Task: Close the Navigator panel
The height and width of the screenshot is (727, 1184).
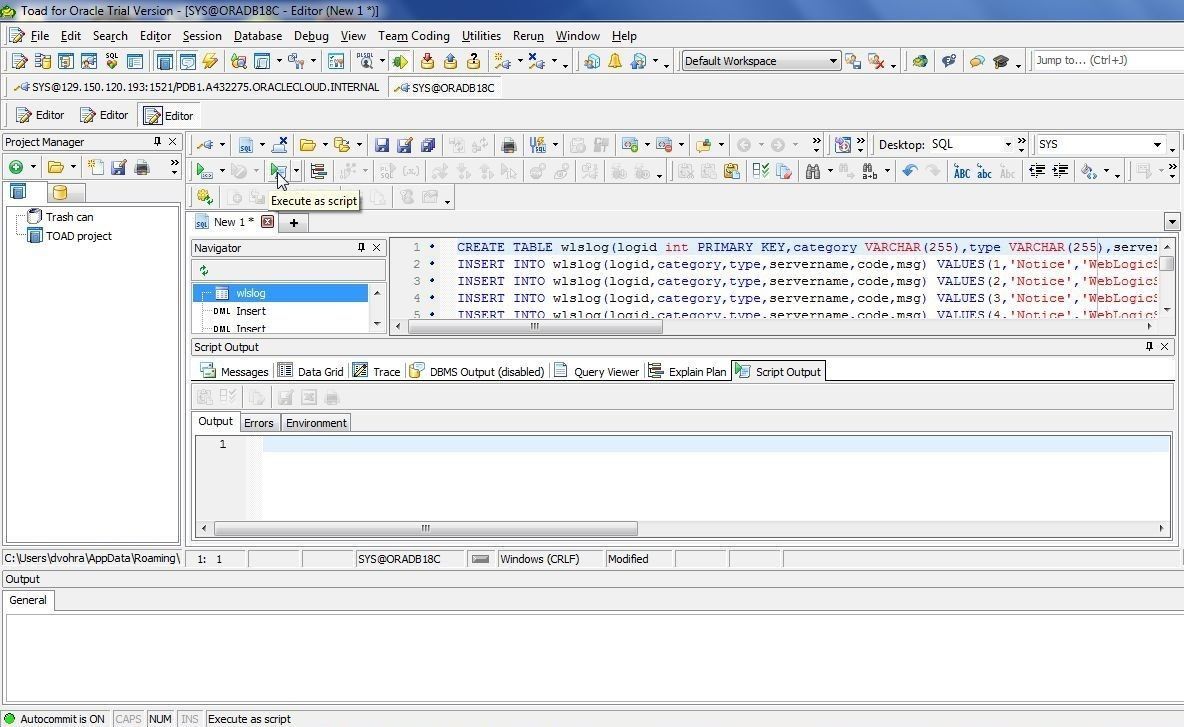Action: click(x=377, y=248)
